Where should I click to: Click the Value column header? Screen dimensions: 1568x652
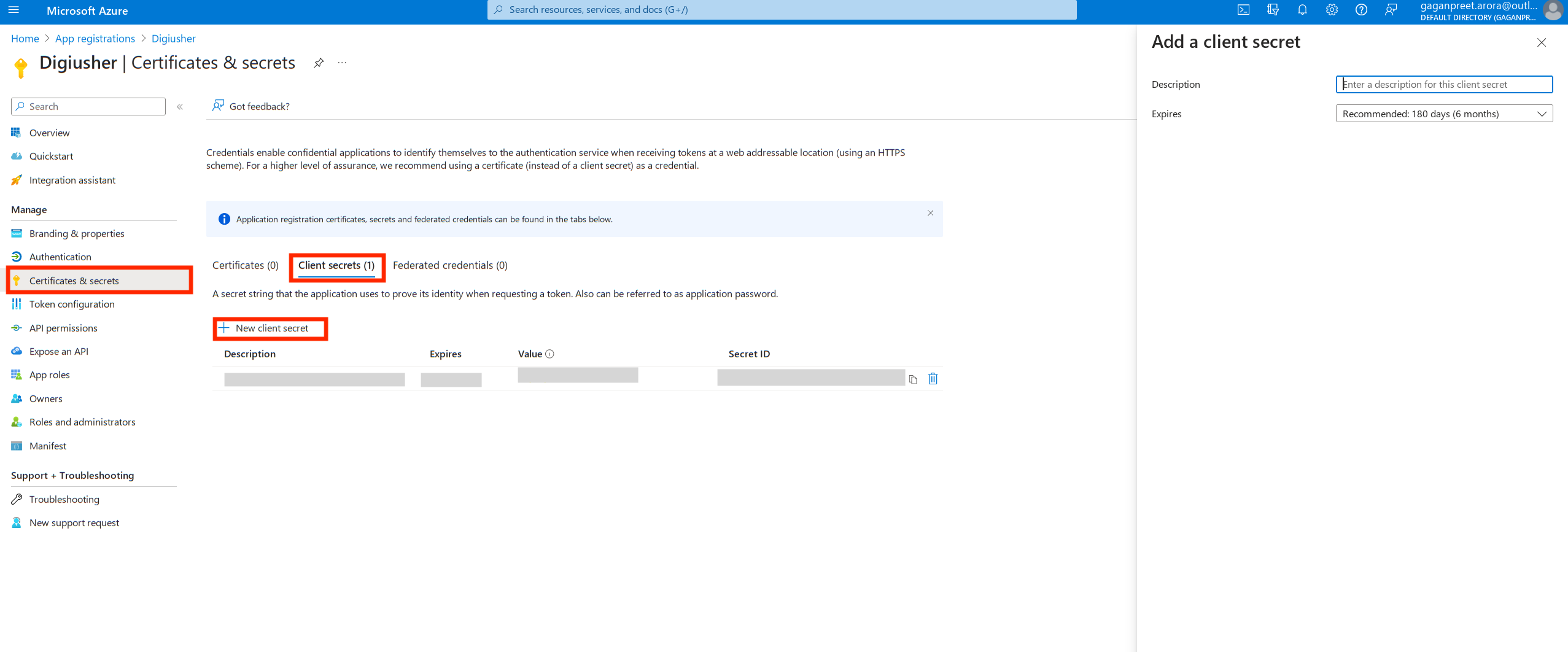tap(530, 354)
